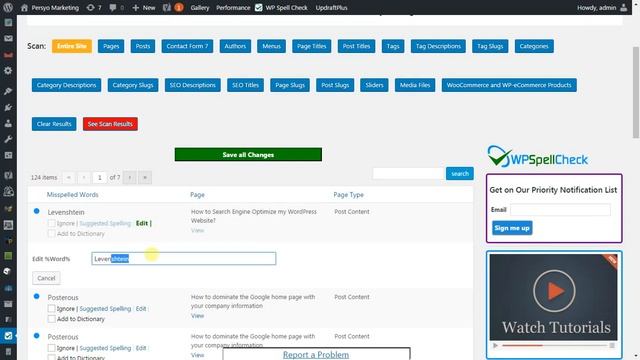Go to the first results page

point(69,177)
